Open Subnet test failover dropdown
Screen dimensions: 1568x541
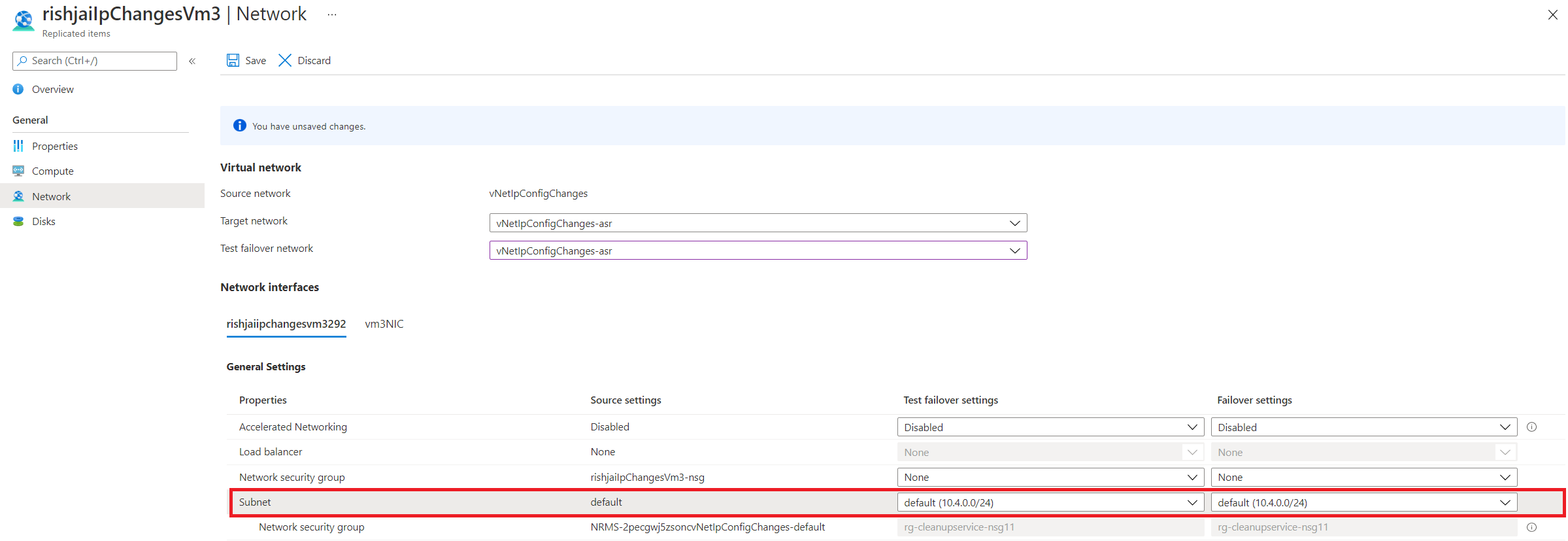click(1050, 502)
